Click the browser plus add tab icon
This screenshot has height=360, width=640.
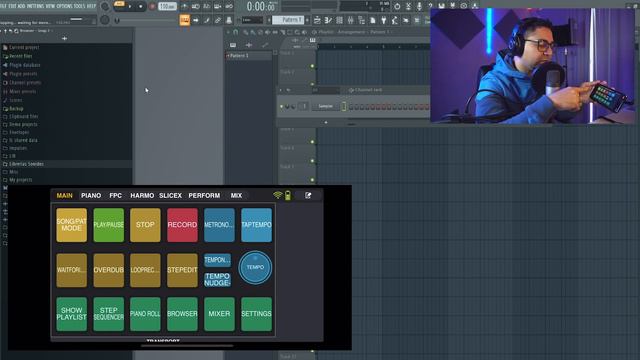(64, 38)
